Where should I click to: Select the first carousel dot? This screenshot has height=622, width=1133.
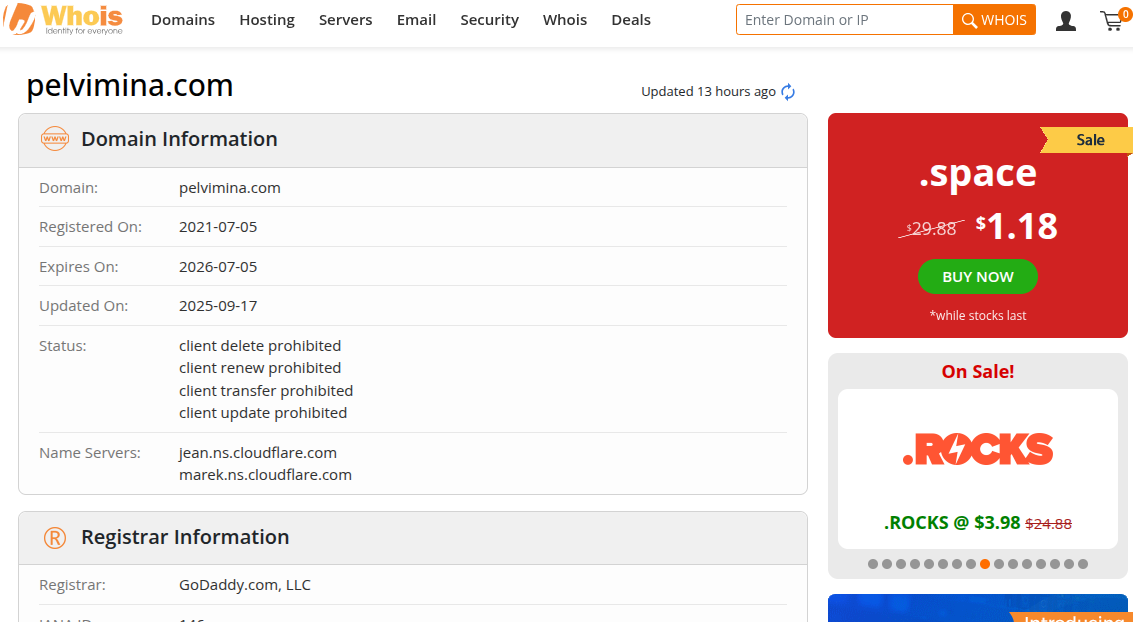pos(873,564)
